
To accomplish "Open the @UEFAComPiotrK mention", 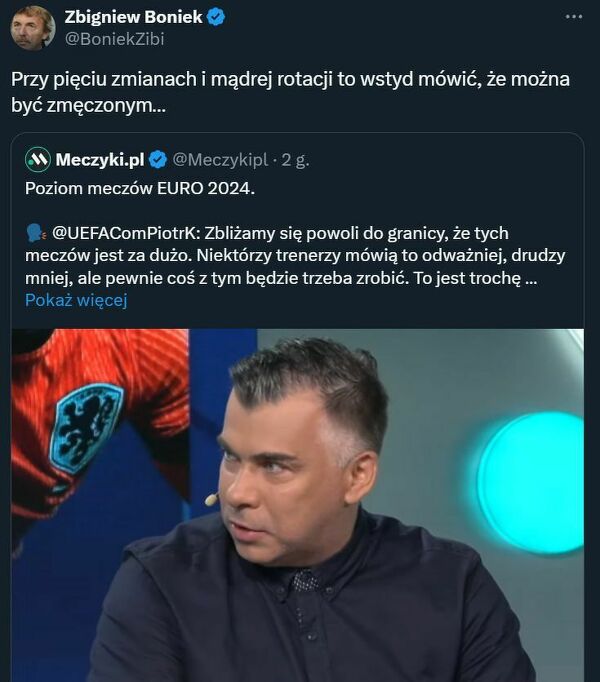I will 116,232.
